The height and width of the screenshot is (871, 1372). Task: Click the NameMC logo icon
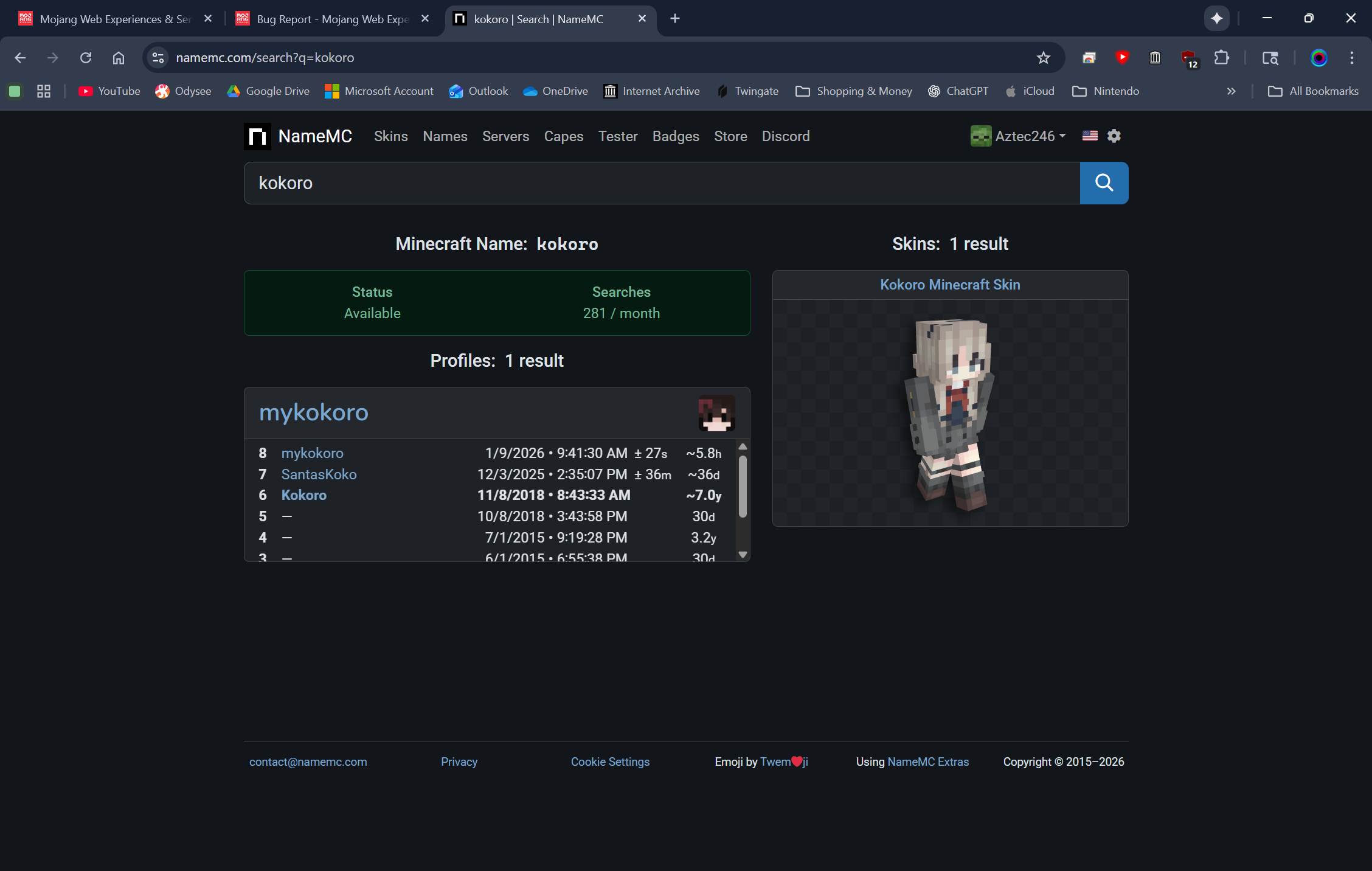257,136
